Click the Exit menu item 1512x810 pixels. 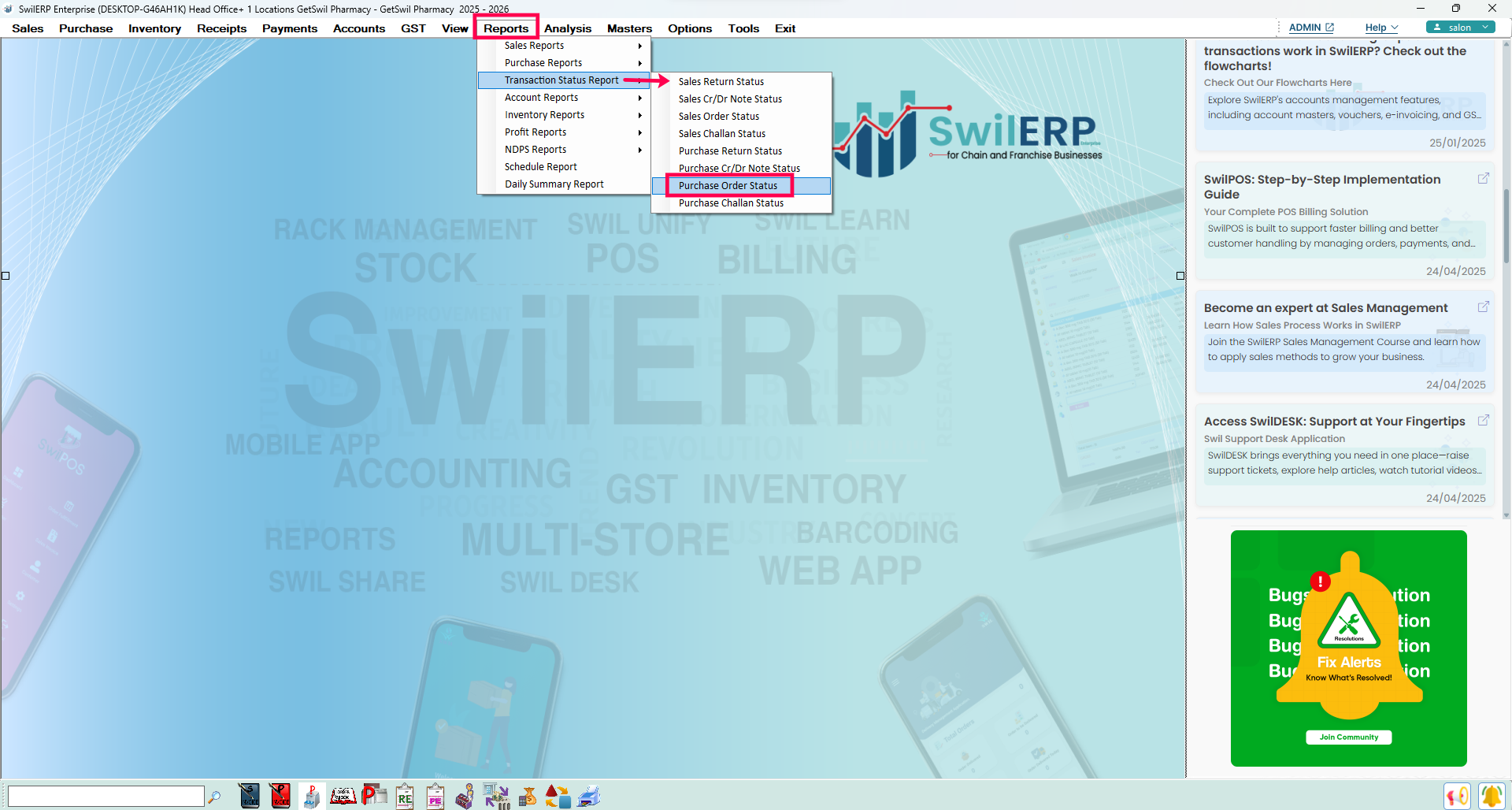(785, 28)
